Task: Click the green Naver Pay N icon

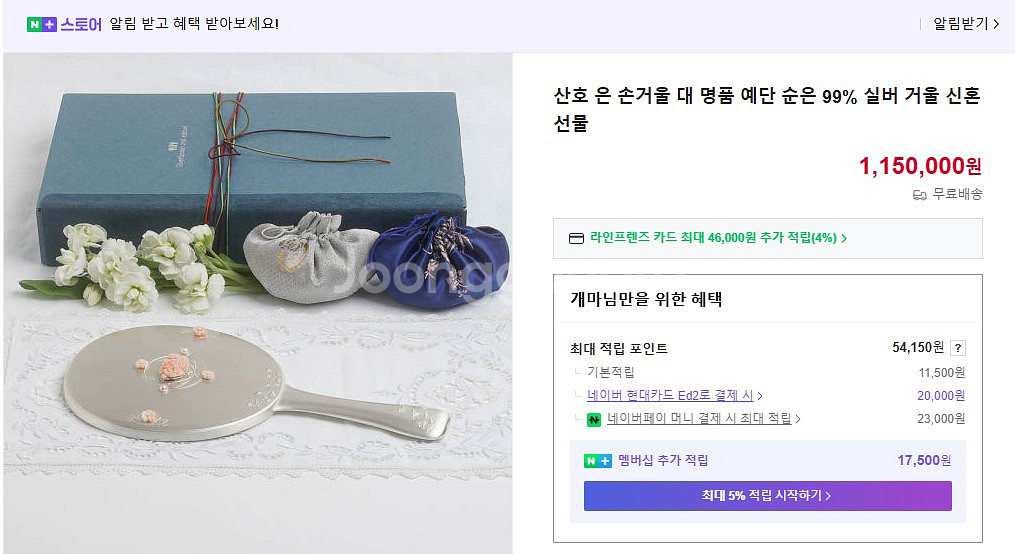Action: 594,420
